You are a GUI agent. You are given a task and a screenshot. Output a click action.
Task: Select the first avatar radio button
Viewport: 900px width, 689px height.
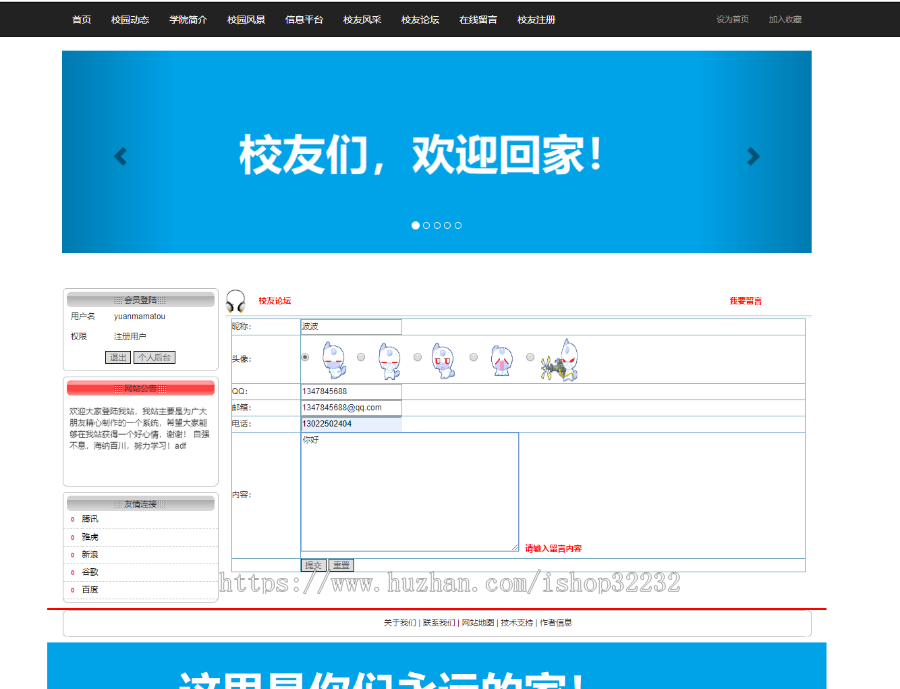click(x=305, y=357)
